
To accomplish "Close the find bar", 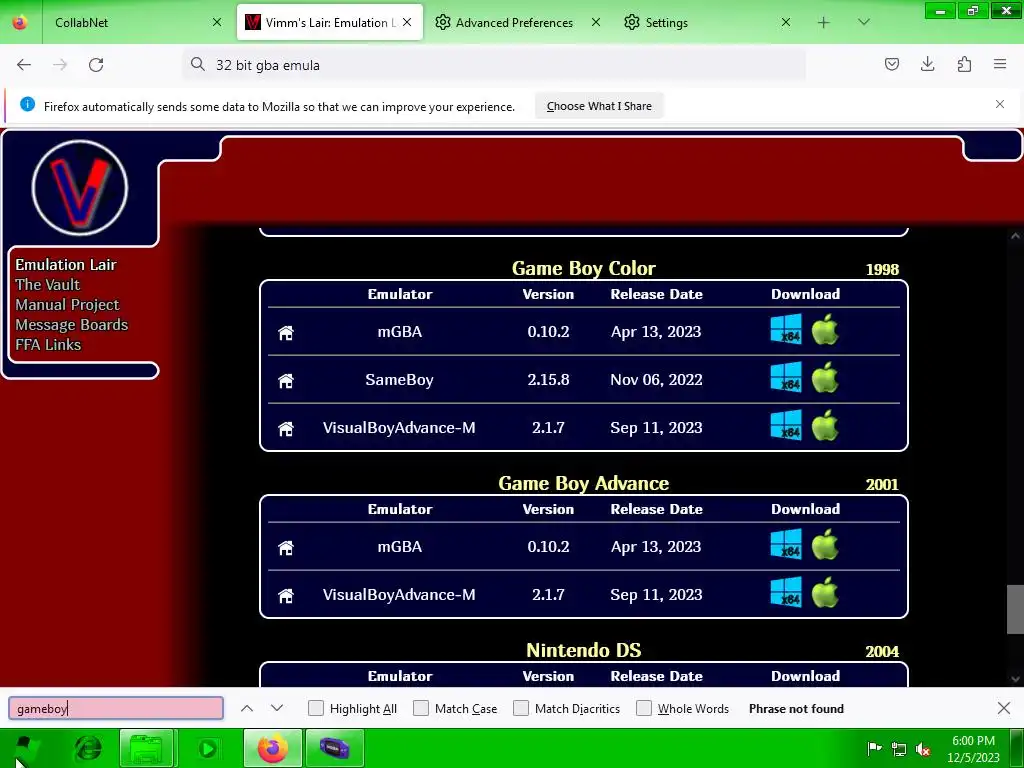I will click(x=1004, y=708).
